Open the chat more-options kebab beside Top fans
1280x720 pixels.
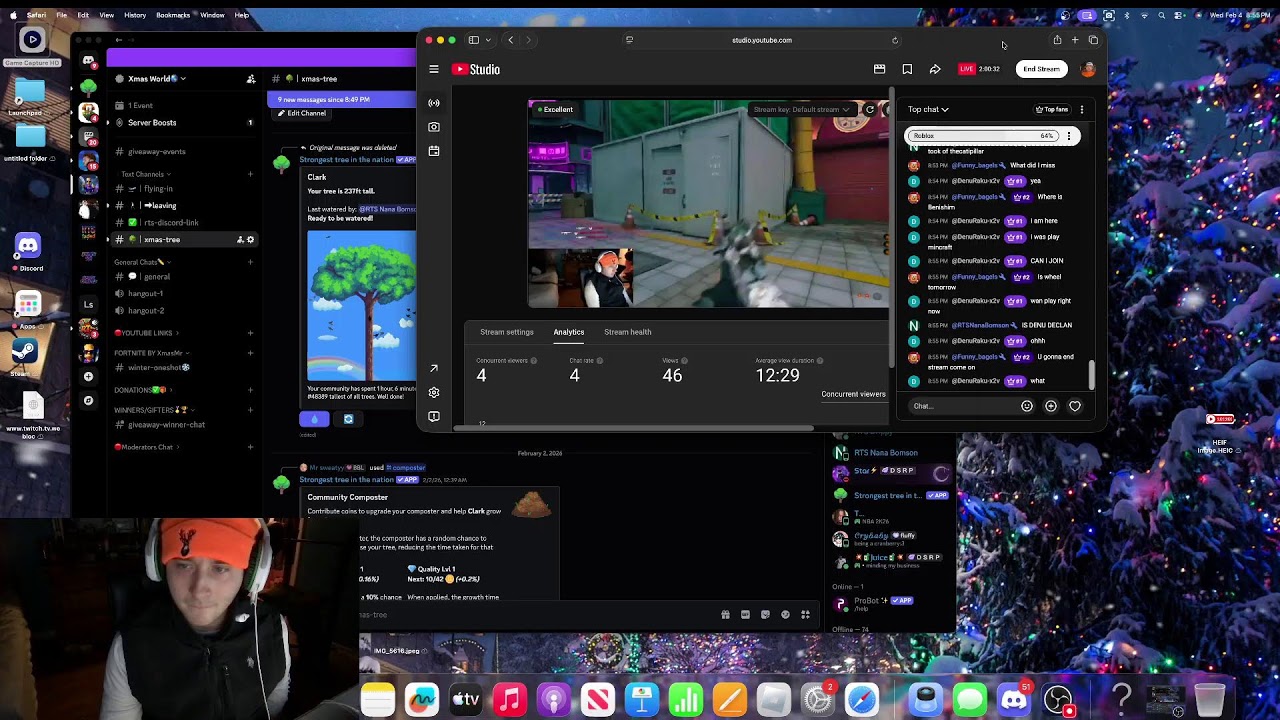1081,109
